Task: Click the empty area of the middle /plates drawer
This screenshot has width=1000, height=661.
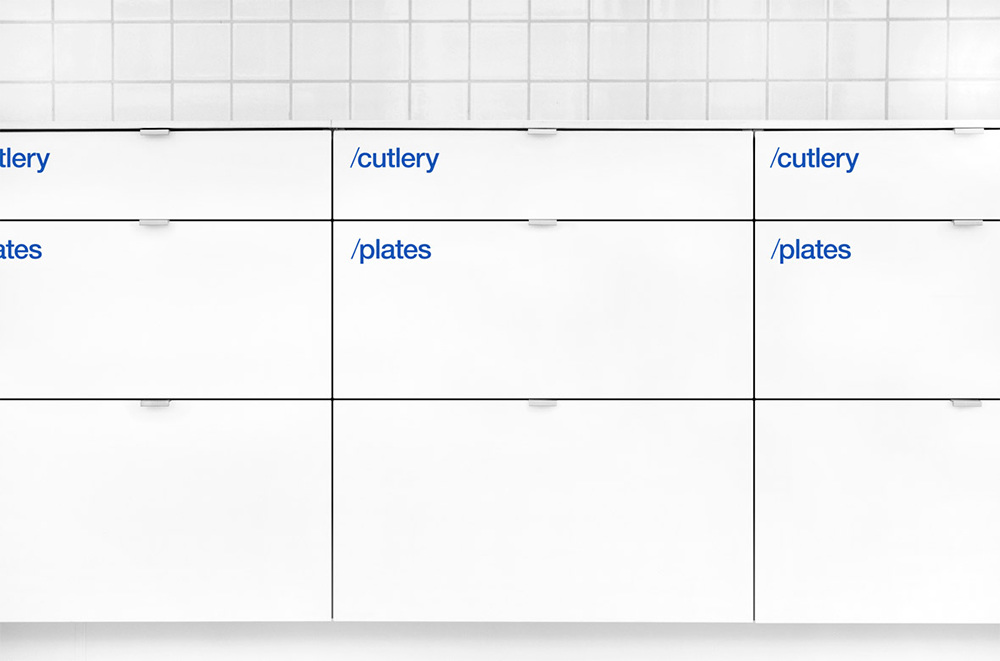Action: pos(543,325)
